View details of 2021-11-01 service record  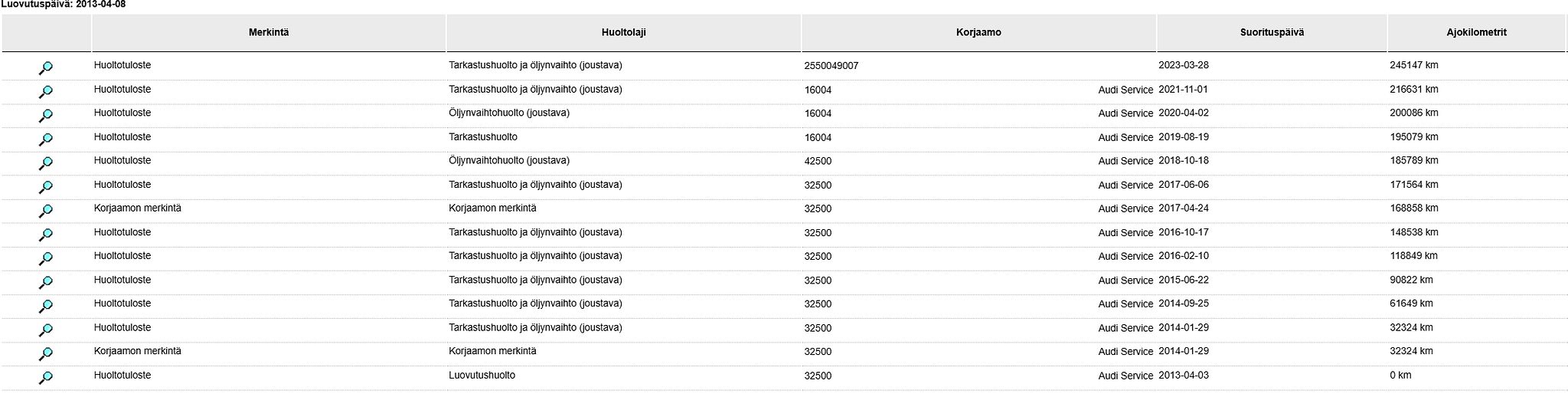46,92
